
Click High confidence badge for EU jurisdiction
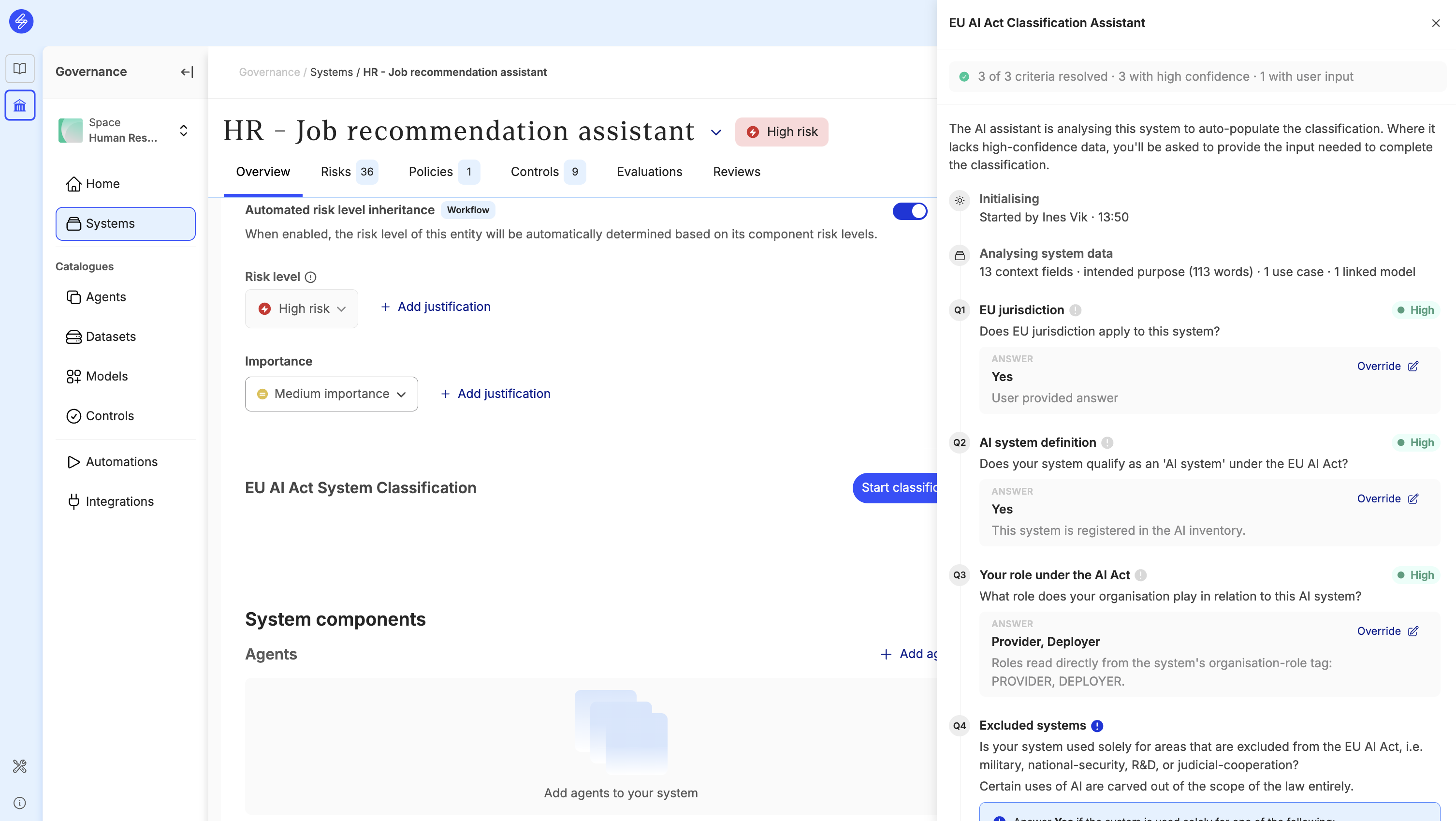pyautogui.click(x=1416, y=310)
